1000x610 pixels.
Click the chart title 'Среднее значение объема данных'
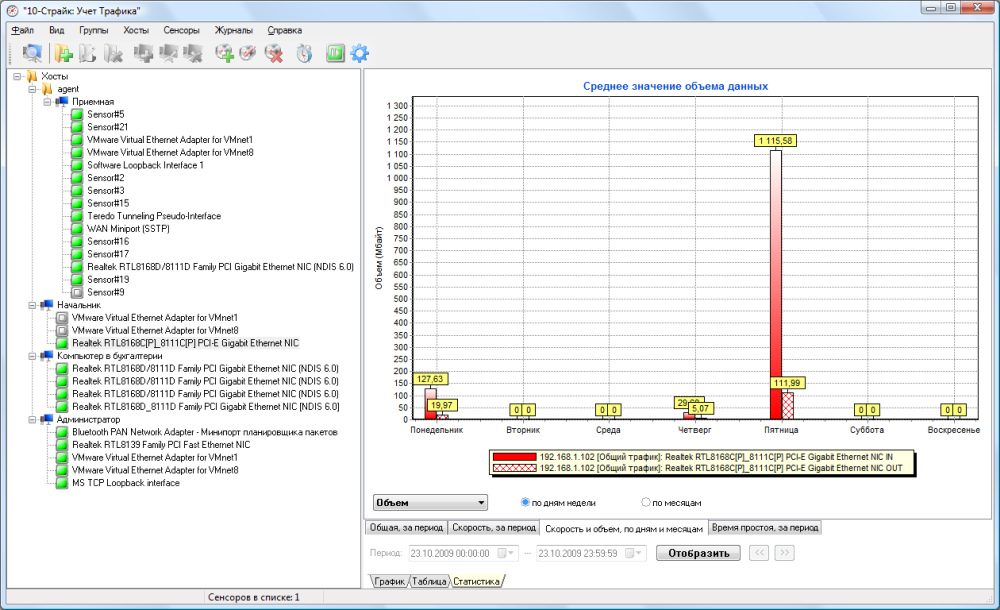[675, 86]
